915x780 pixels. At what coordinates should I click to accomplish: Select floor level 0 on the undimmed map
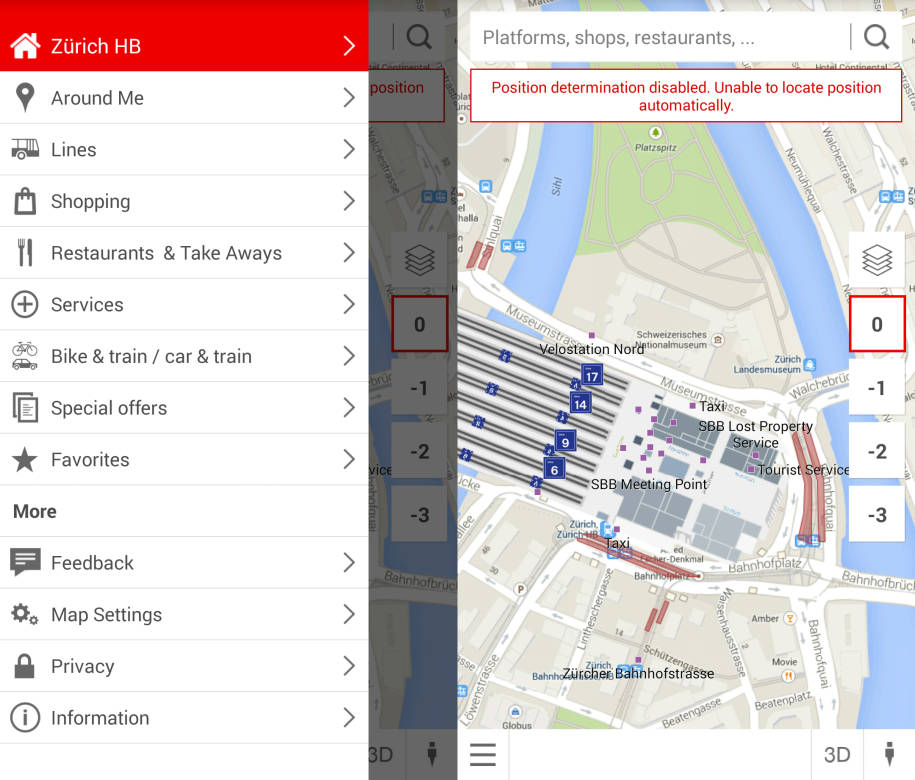tap(877, 324)
